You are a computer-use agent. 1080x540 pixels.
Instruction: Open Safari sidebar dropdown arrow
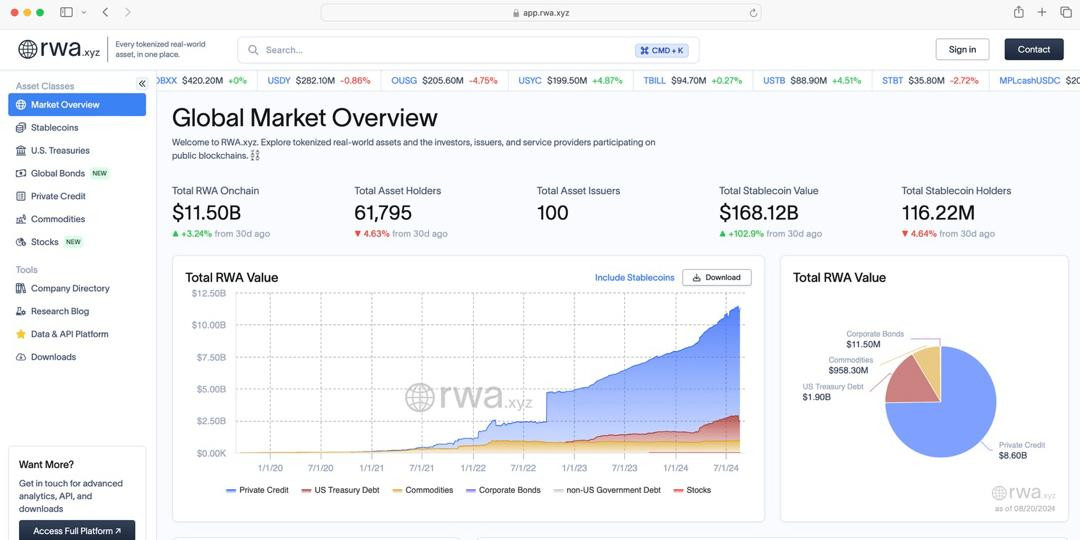[x=83, y=12]
